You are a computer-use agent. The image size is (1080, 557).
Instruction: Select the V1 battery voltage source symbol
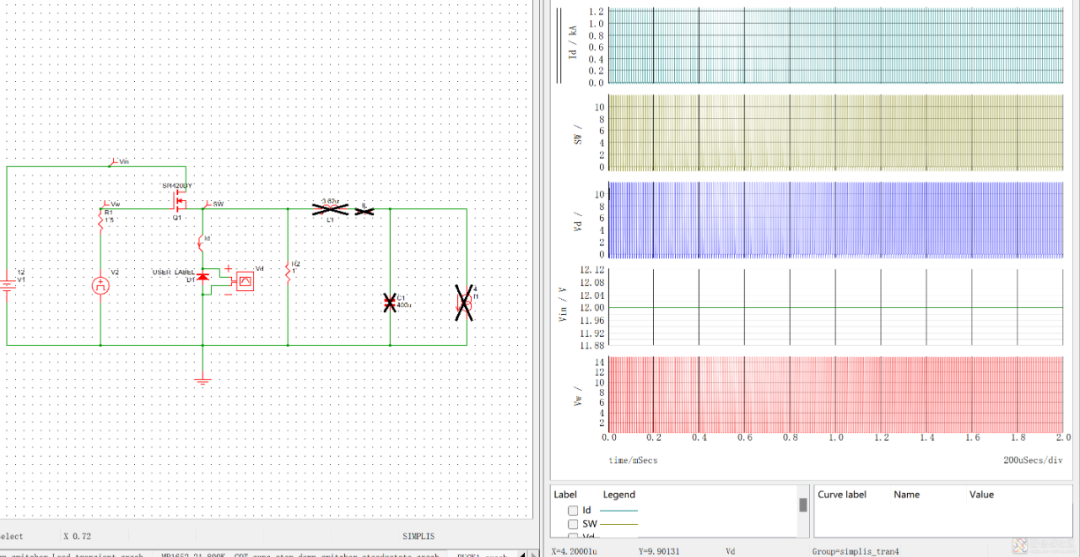7,285
